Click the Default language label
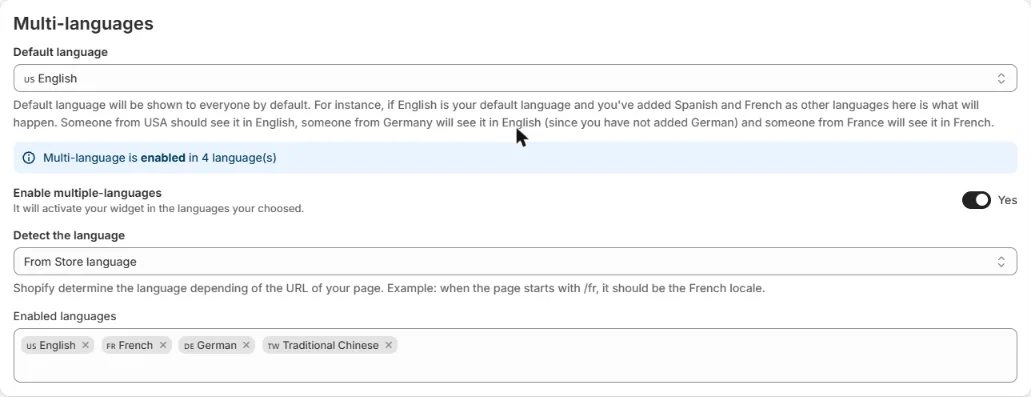1031x397 pixels. [x=60, y=51]
